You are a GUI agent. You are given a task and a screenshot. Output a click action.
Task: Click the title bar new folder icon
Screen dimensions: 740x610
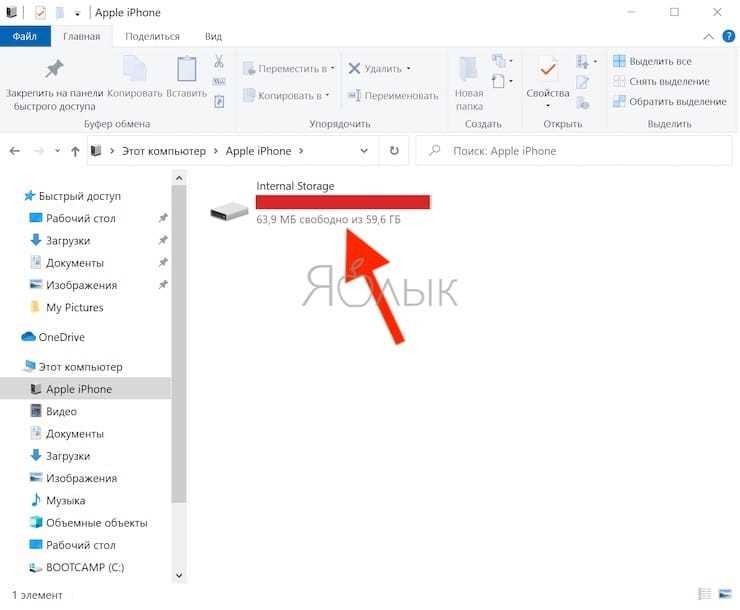point(60,12)
